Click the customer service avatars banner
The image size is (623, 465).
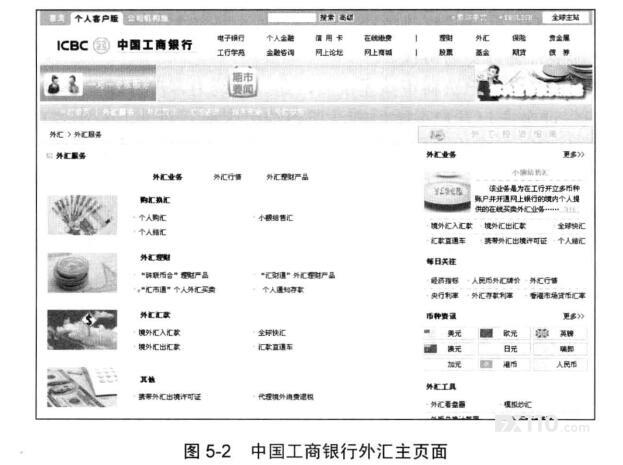[98, 83]
